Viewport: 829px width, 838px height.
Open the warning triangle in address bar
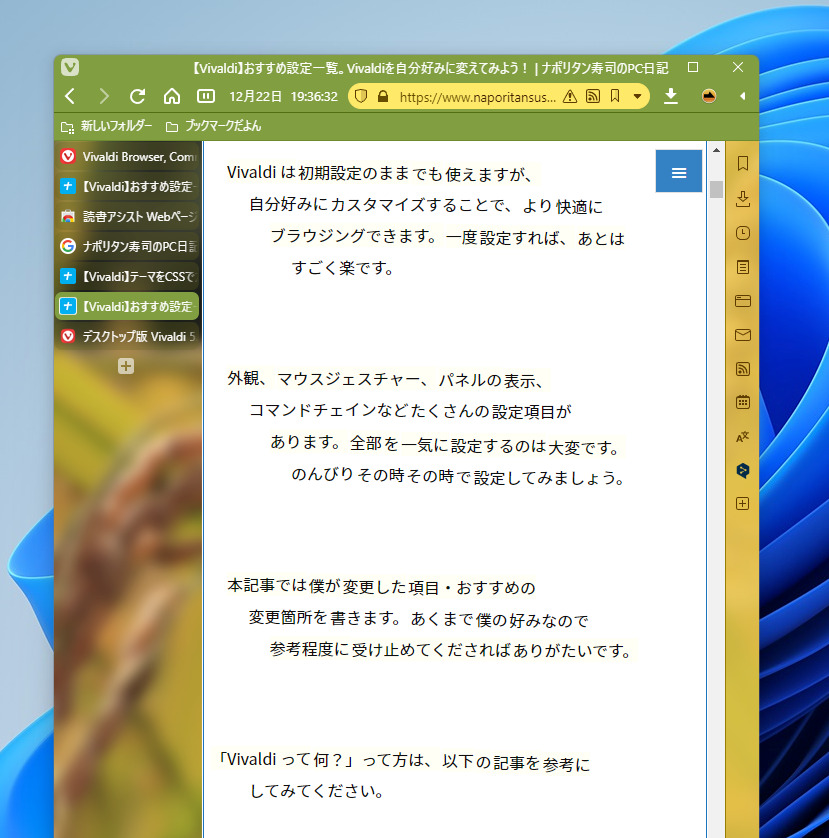pyautogui.click(x=570, y=96)
